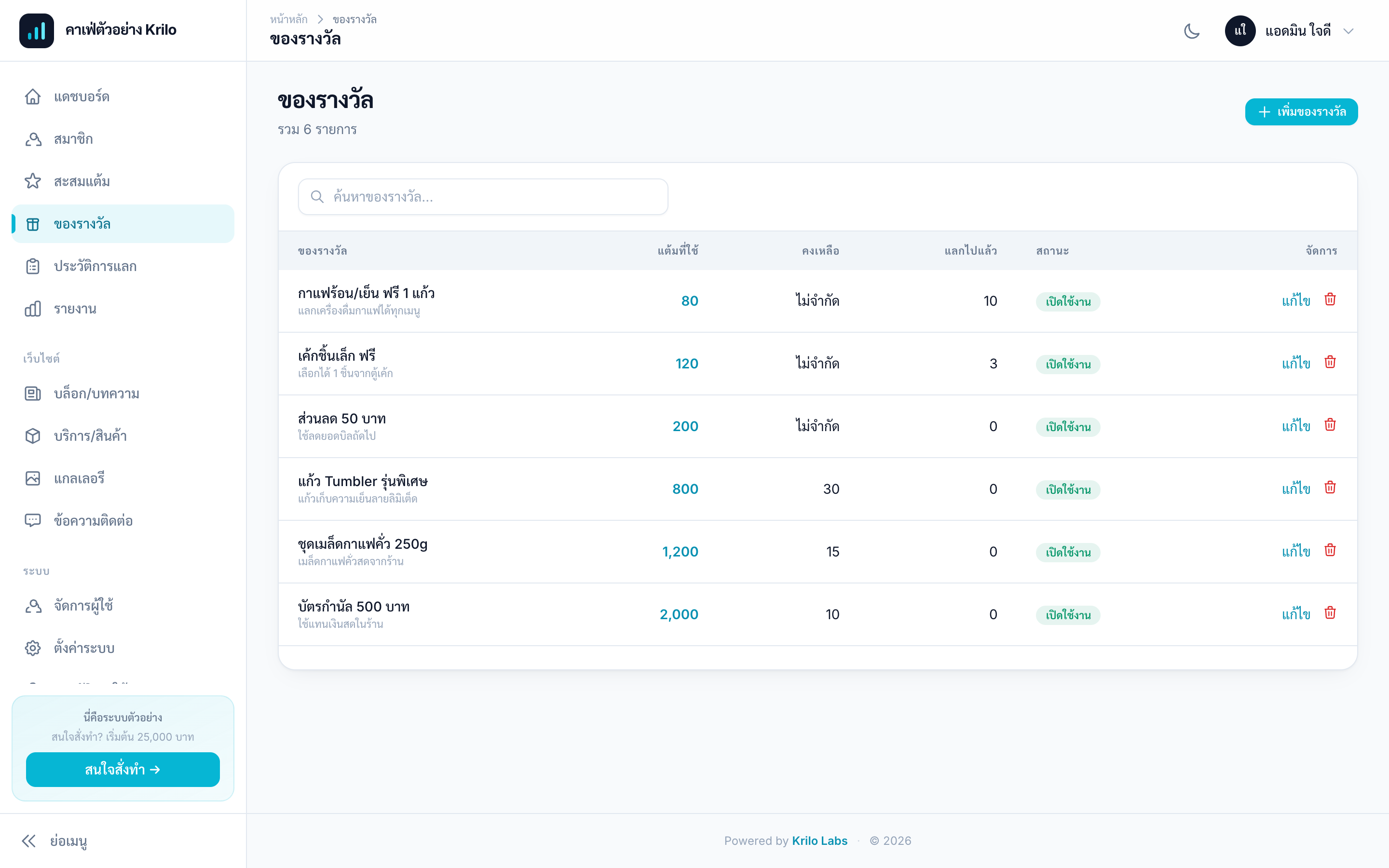Viewport: 1389px width, 868px height.
Task: Edit the ส่วนลด 50 บาท reward
Action: click(1295, 426)
